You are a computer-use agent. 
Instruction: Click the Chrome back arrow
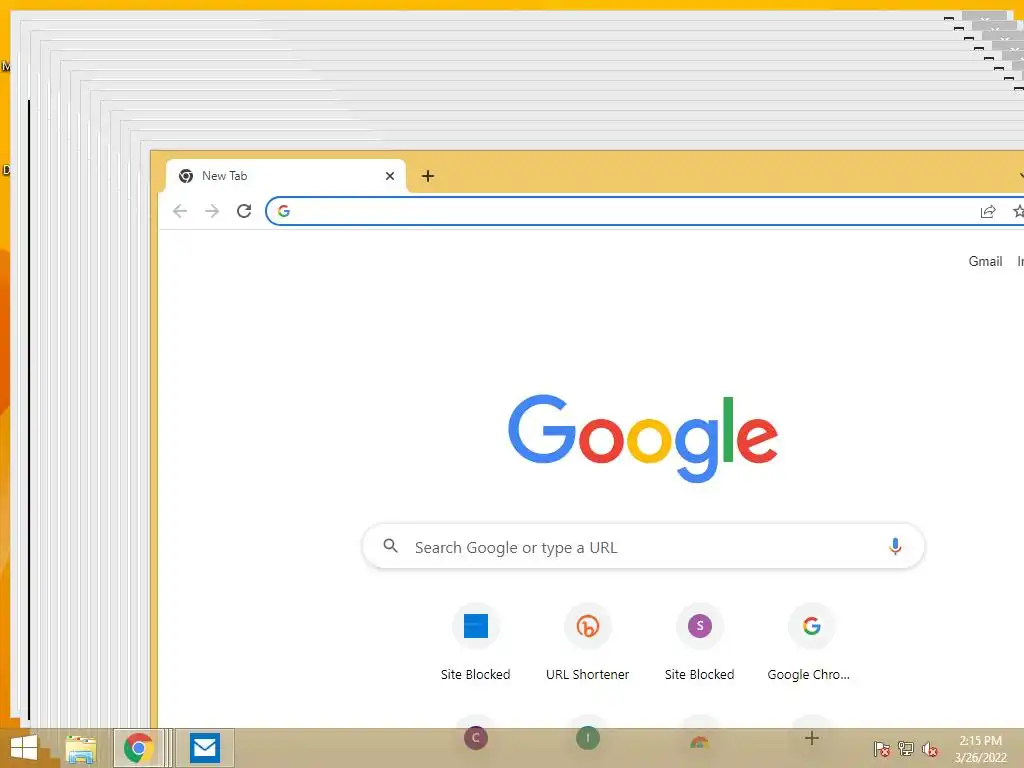[180, 211]
